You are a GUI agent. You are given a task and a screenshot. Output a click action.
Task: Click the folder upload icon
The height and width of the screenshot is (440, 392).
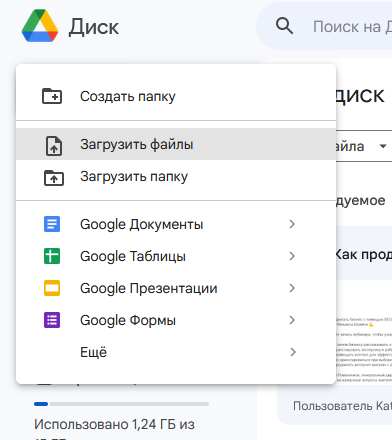(54, 177)
